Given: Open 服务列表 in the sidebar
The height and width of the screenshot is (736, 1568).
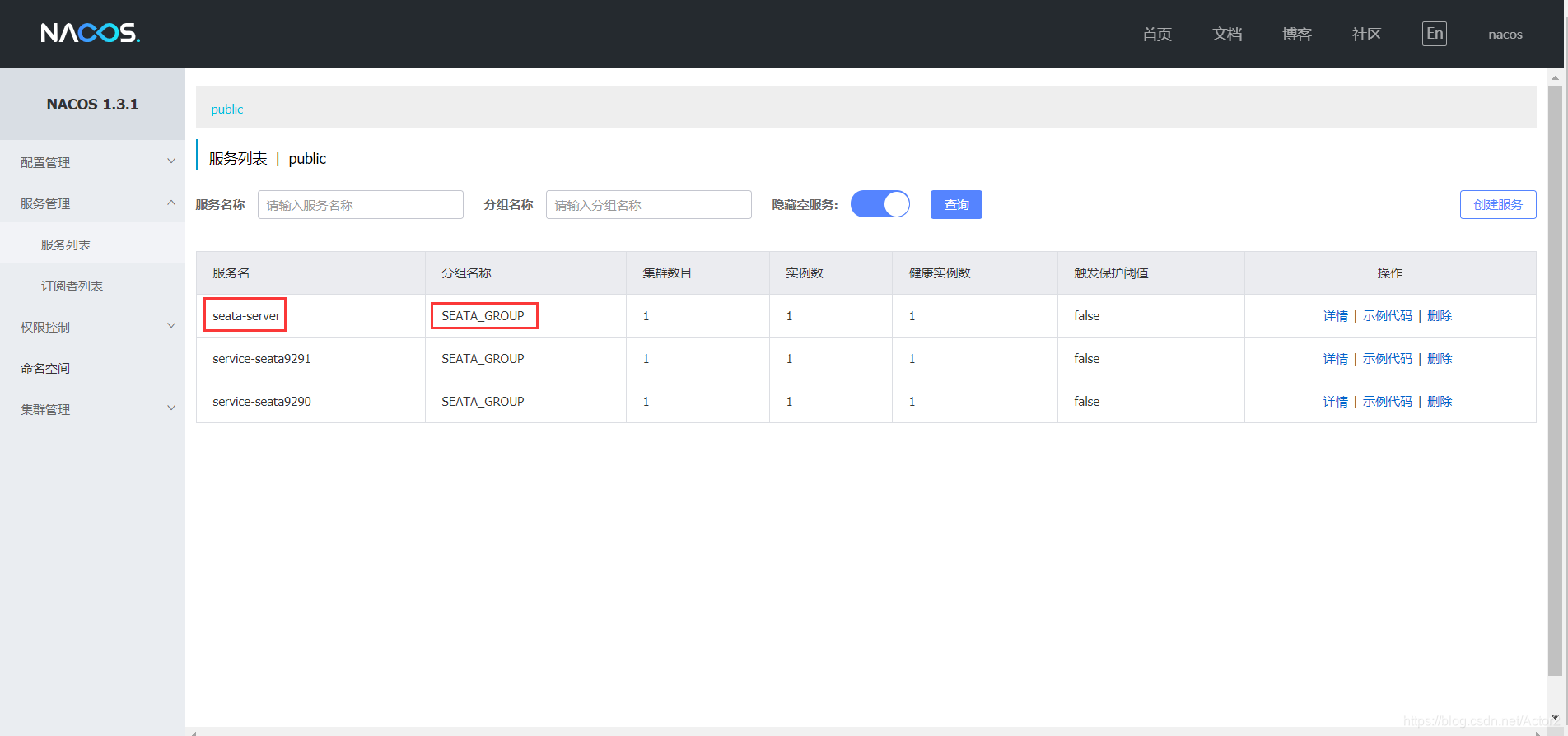Looking at the screenshot, I should coord(92,245).
